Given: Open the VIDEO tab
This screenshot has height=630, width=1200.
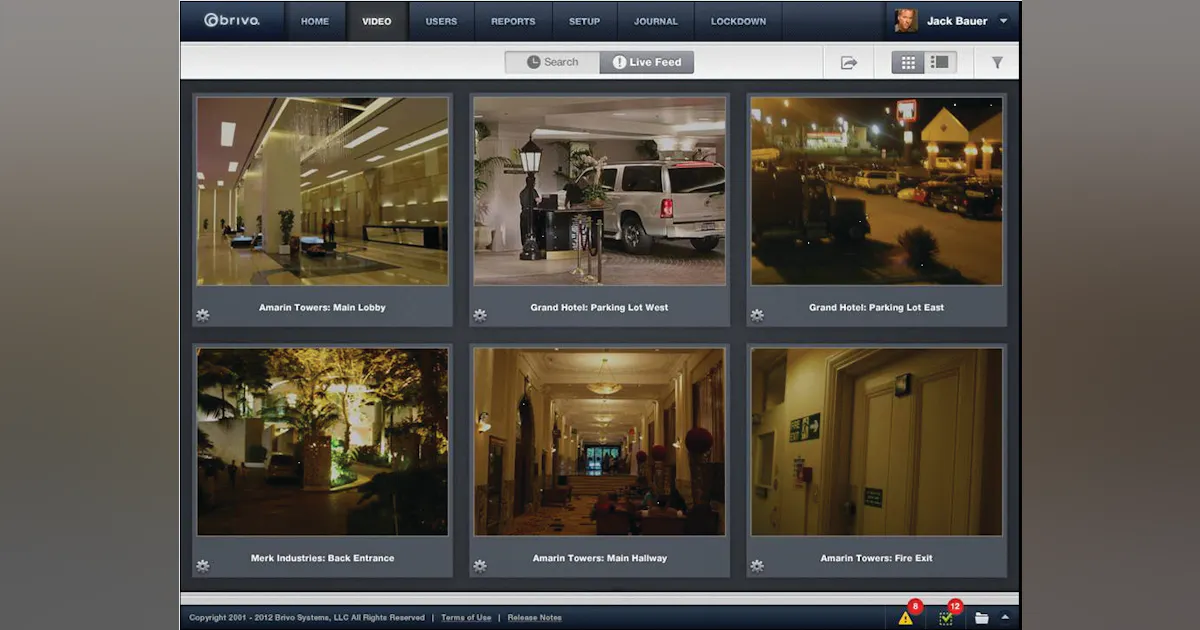Looking at the screenshot, I should point(377,21).
